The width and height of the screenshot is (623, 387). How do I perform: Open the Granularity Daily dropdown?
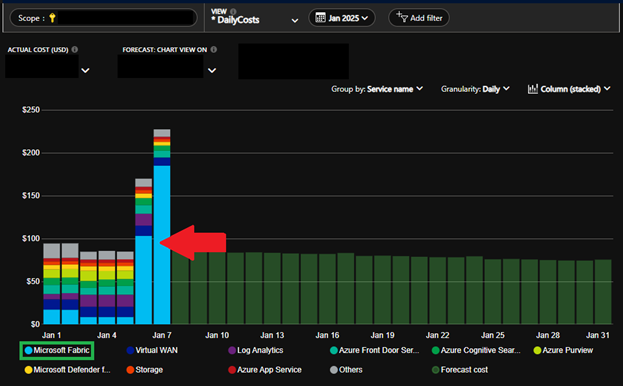coord(475,89)
